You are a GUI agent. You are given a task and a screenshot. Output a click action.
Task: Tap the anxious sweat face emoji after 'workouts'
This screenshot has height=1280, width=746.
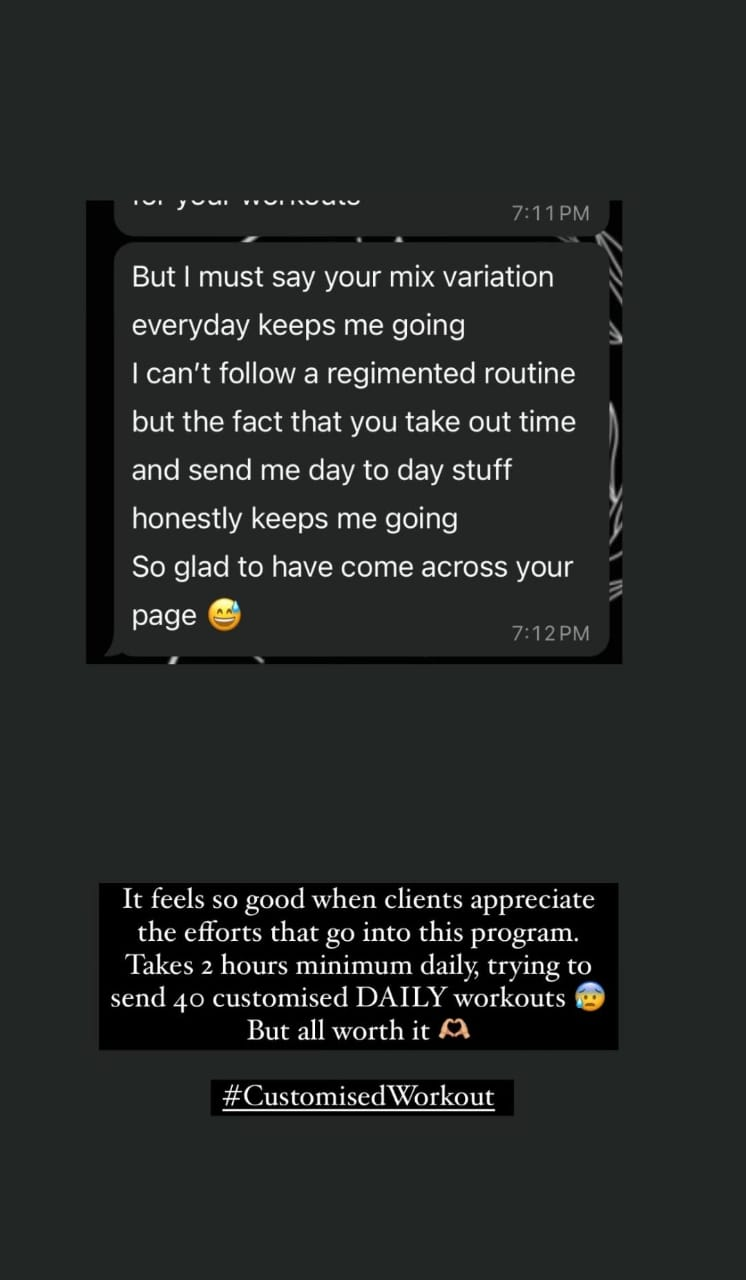pyautogui.click(x=590, y=998)
